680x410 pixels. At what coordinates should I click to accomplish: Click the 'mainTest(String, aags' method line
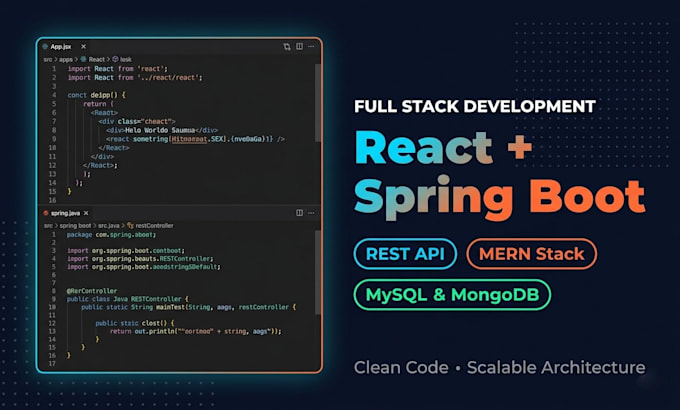tap(189, 307)
